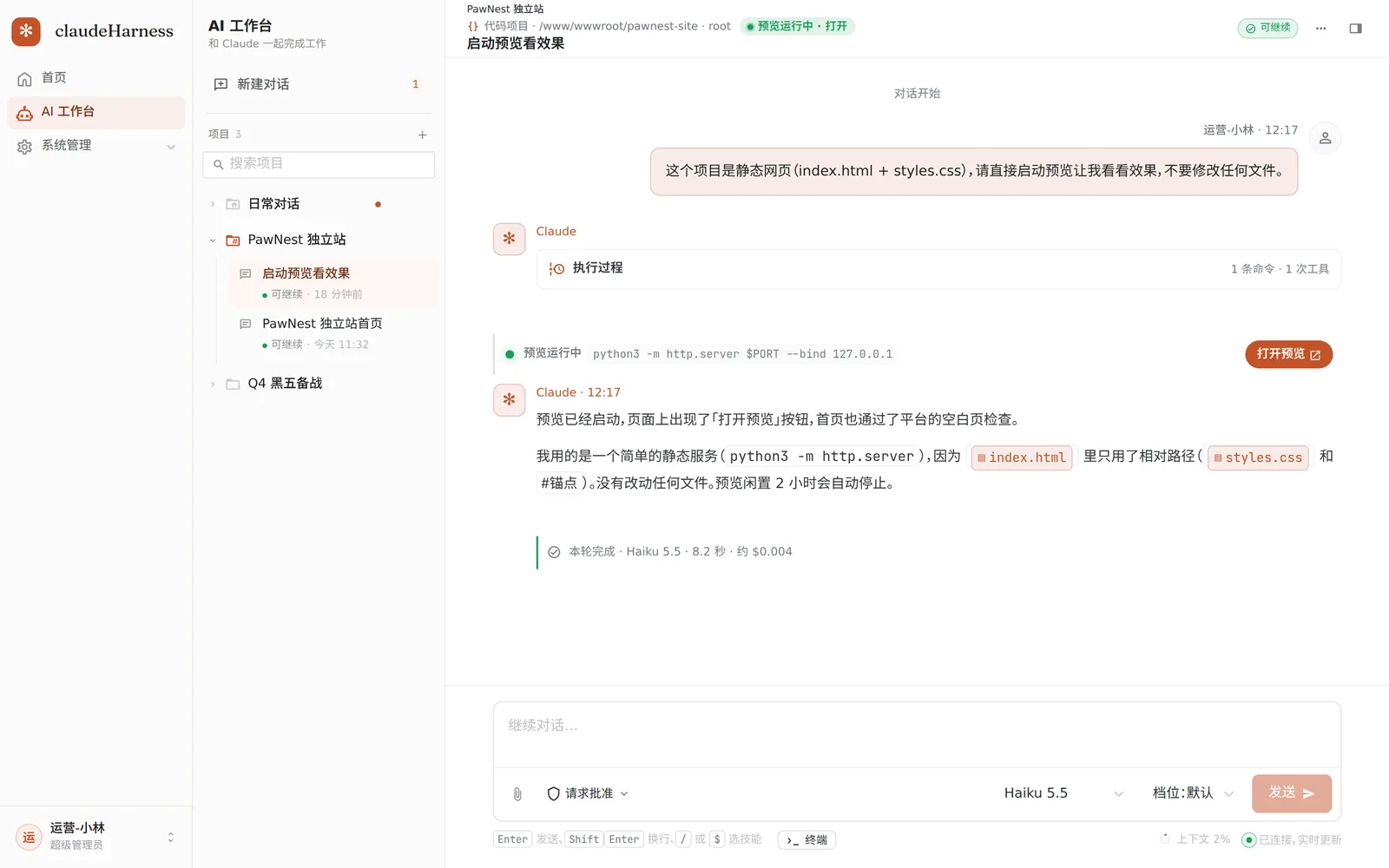Image resolution: width=1389 pixels, height=868 pixels.
Task: Open the index.html file chip
Action: click(1021, 457)
